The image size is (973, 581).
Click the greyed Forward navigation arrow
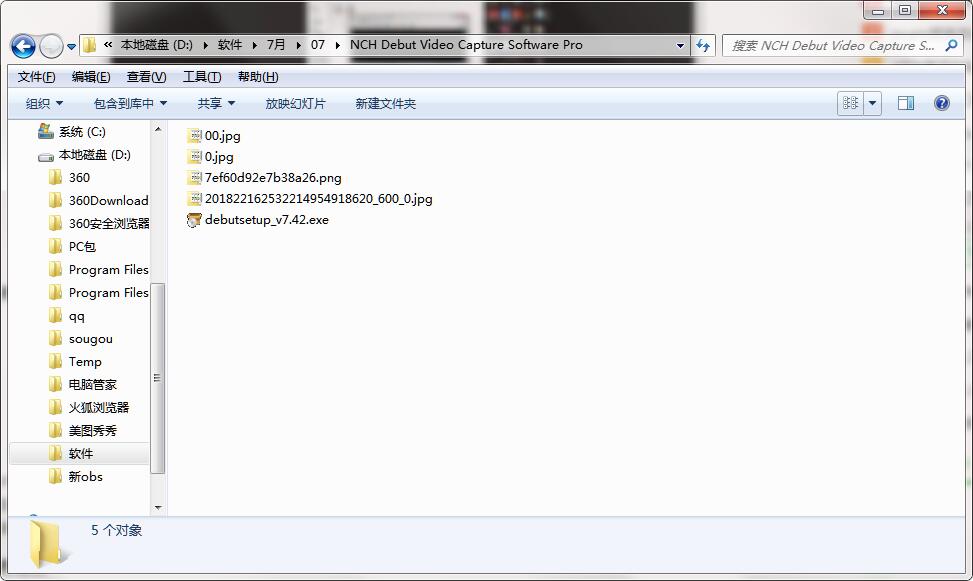(51, 46)
